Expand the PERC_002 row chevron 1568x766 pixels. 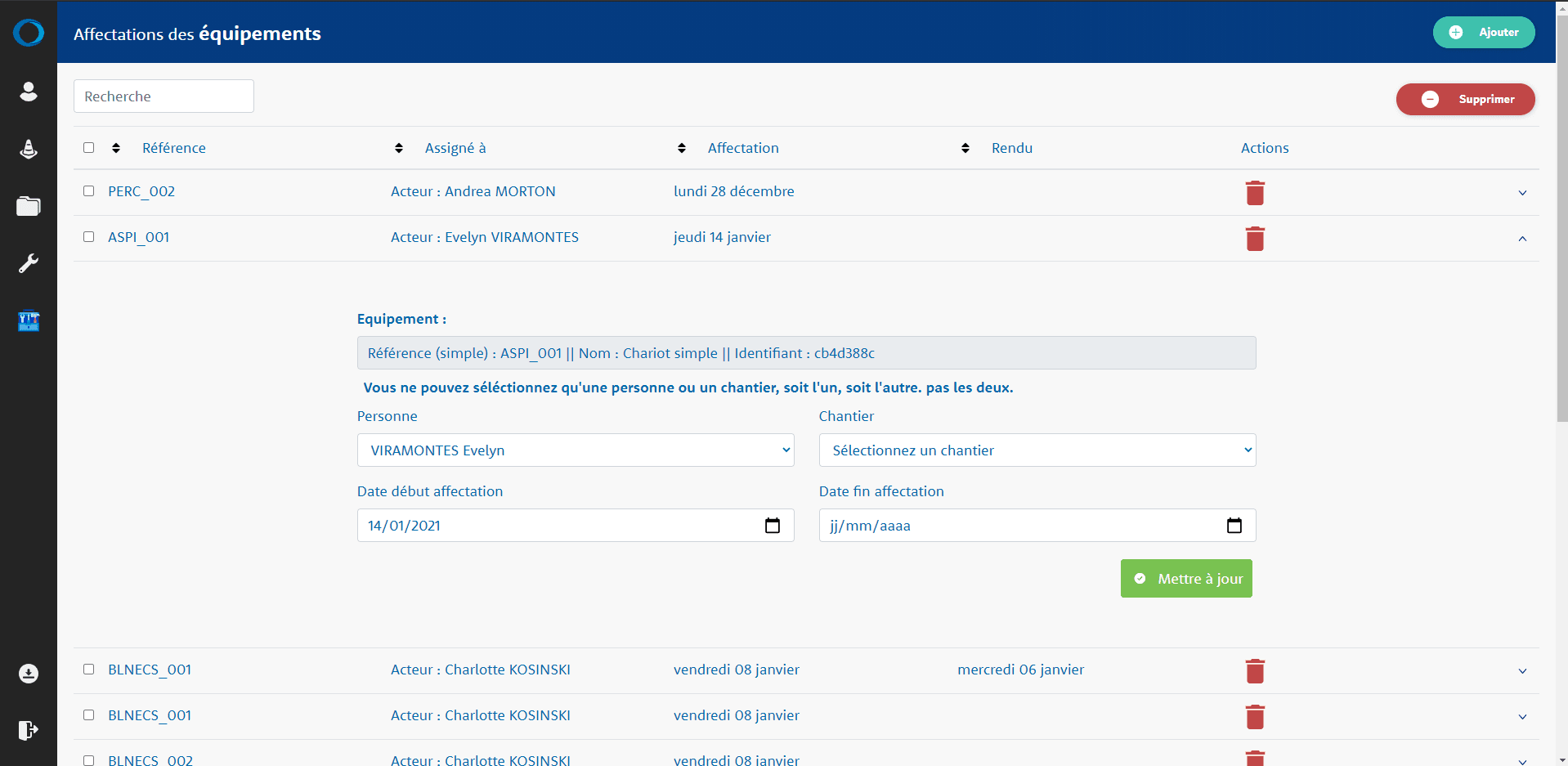tap(1522, 193)
